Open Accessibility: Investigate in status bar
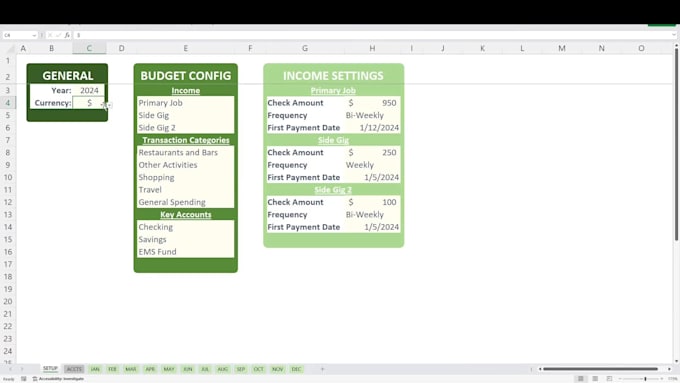680x383 pixels. pyautogui.click(x=58, y=379)
